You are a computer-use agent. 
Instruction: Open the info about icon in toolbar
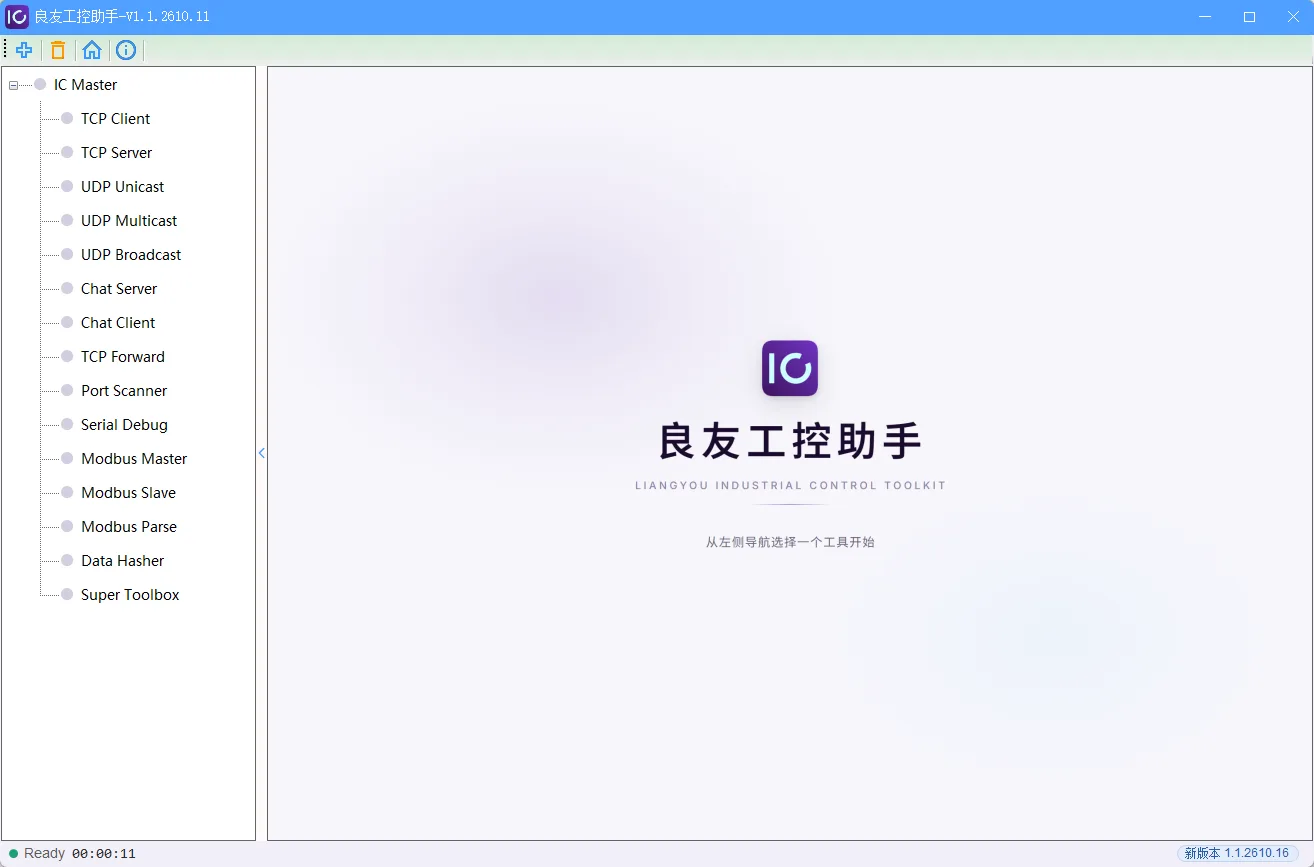[126, 50]
